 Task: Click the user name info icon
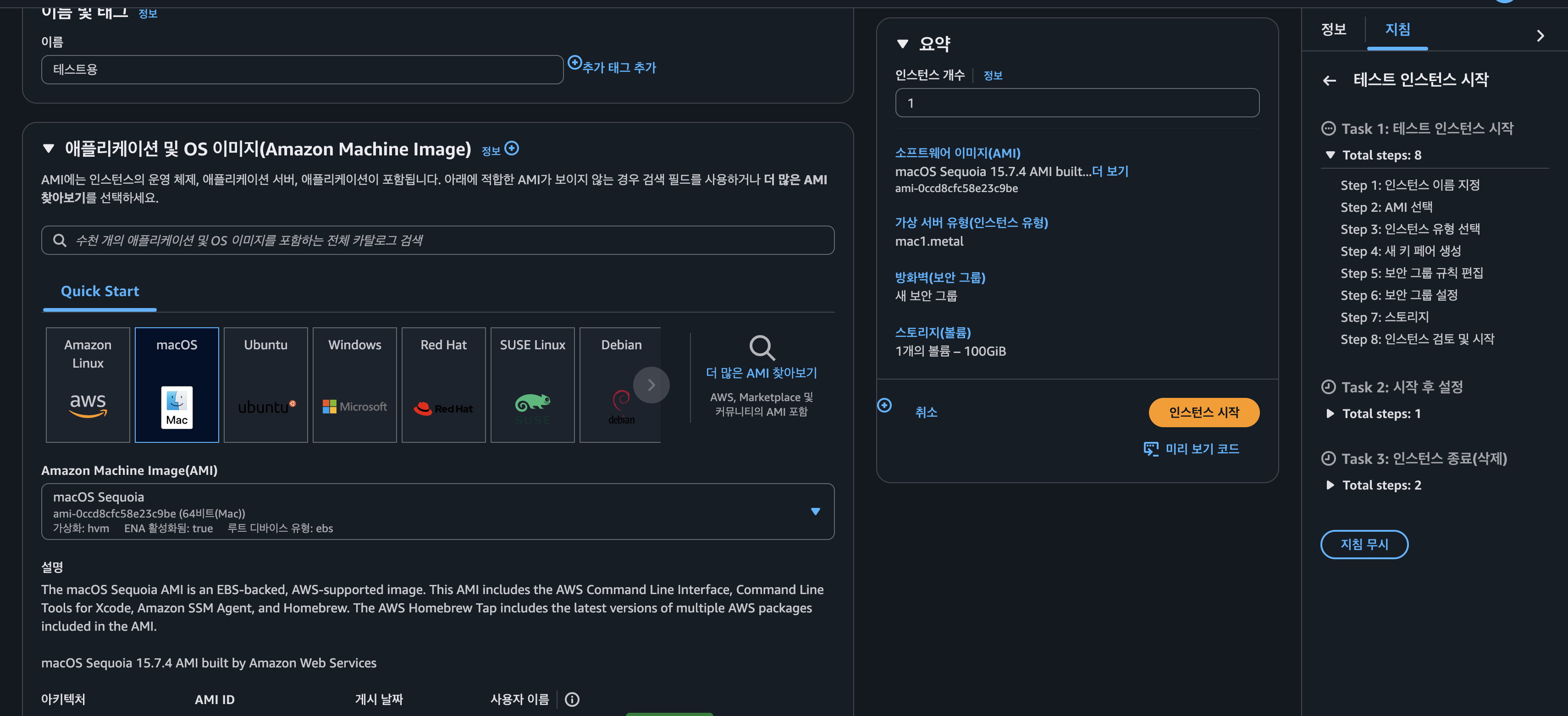(572, 699)
